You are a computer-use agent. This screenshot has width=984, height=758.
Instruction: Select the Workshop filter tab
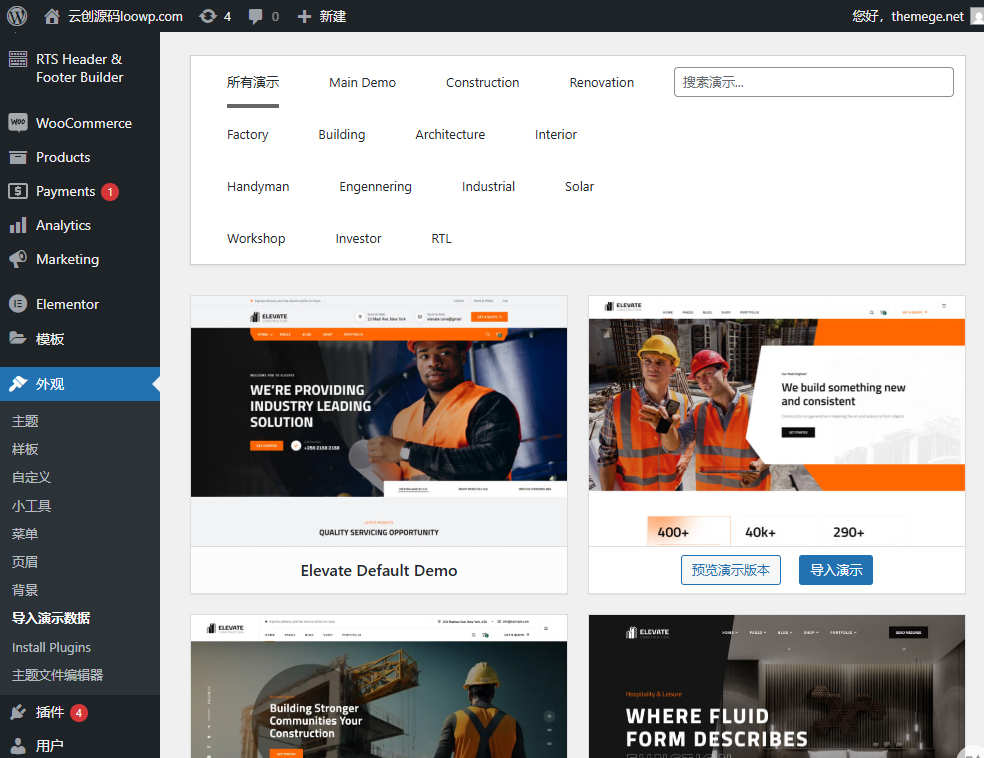click(256, 238)
